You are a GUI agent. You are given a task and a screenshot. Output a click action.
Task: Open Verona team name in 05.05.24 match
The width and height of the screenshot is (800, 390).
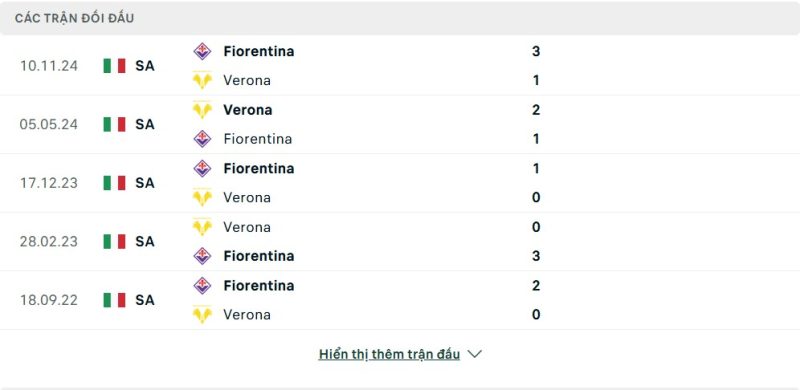point(247,110)
